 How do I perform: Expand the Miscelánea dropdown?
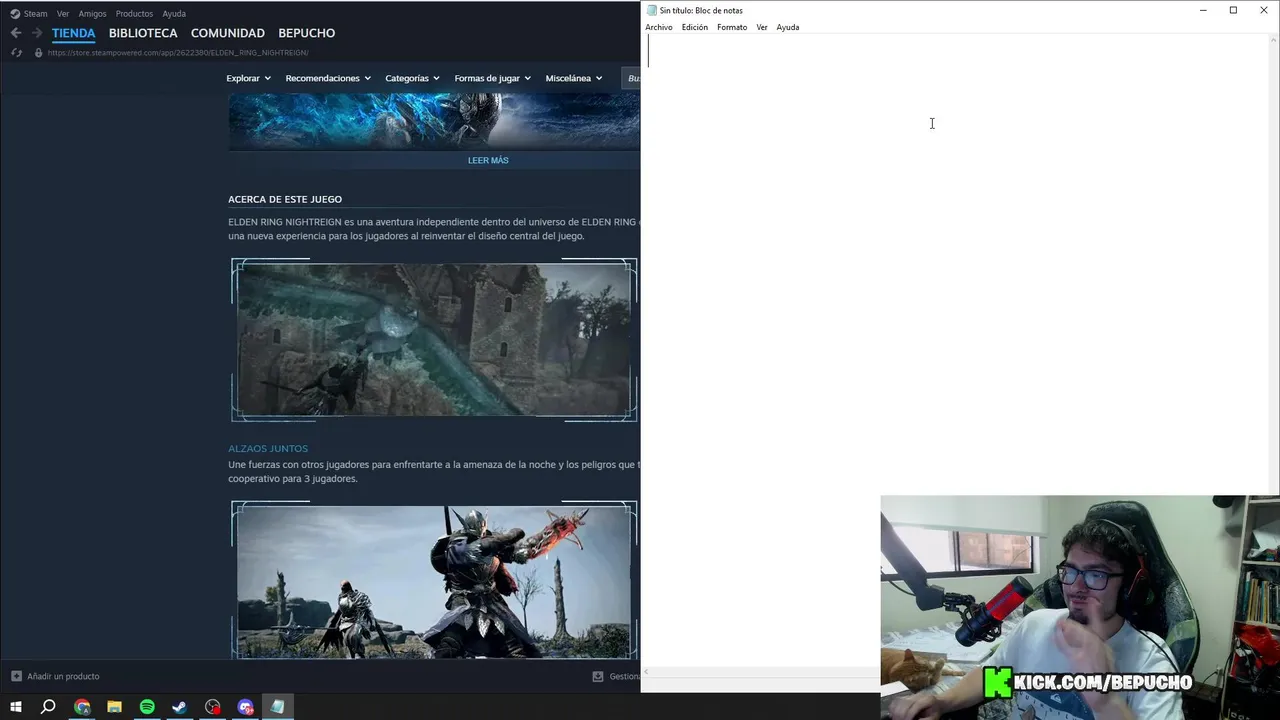point(574,78)
